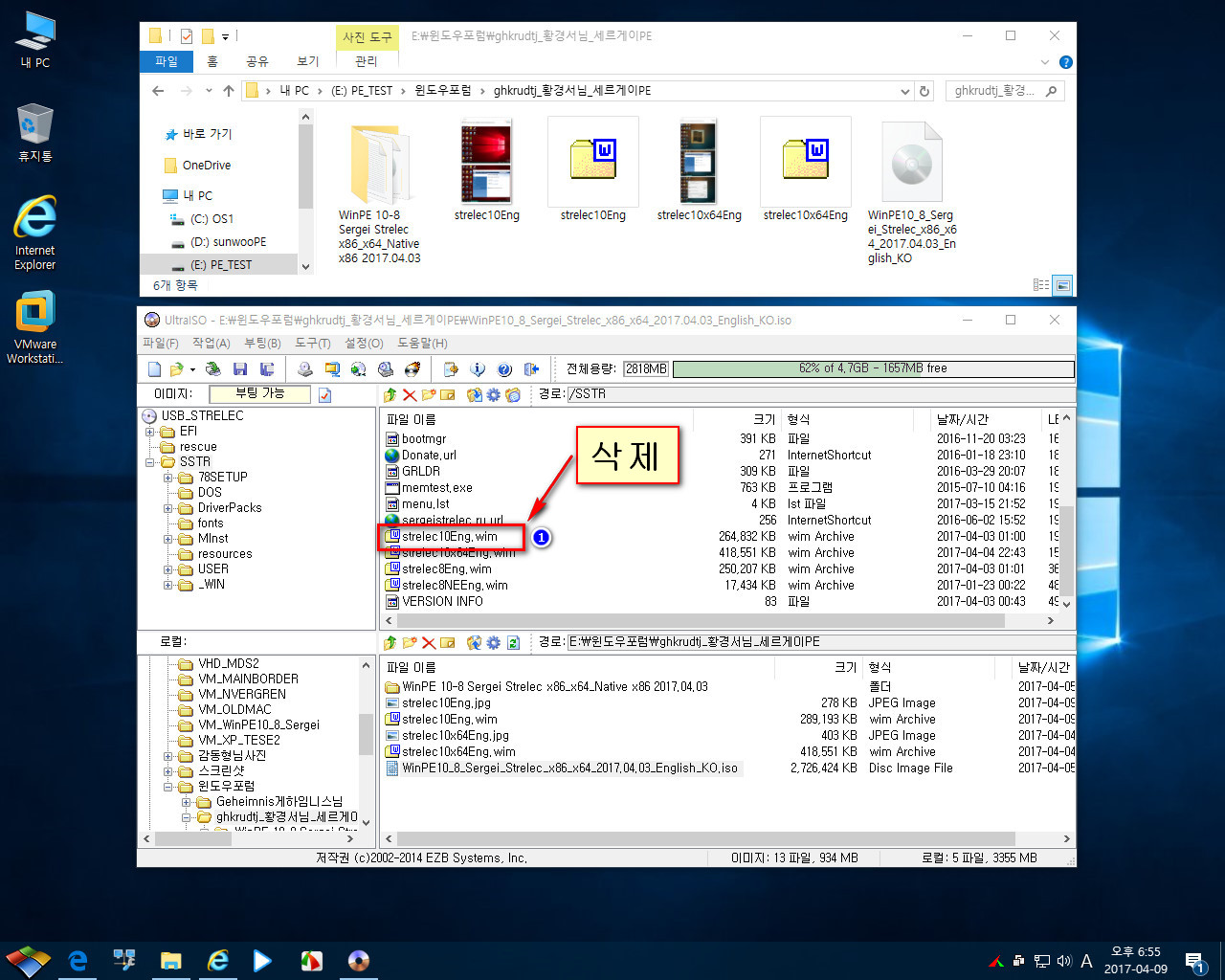This screenshot has height=980, width=1225.
Task: Click the local tree vertical scrollbar thumb
Action: pos(366,734)
